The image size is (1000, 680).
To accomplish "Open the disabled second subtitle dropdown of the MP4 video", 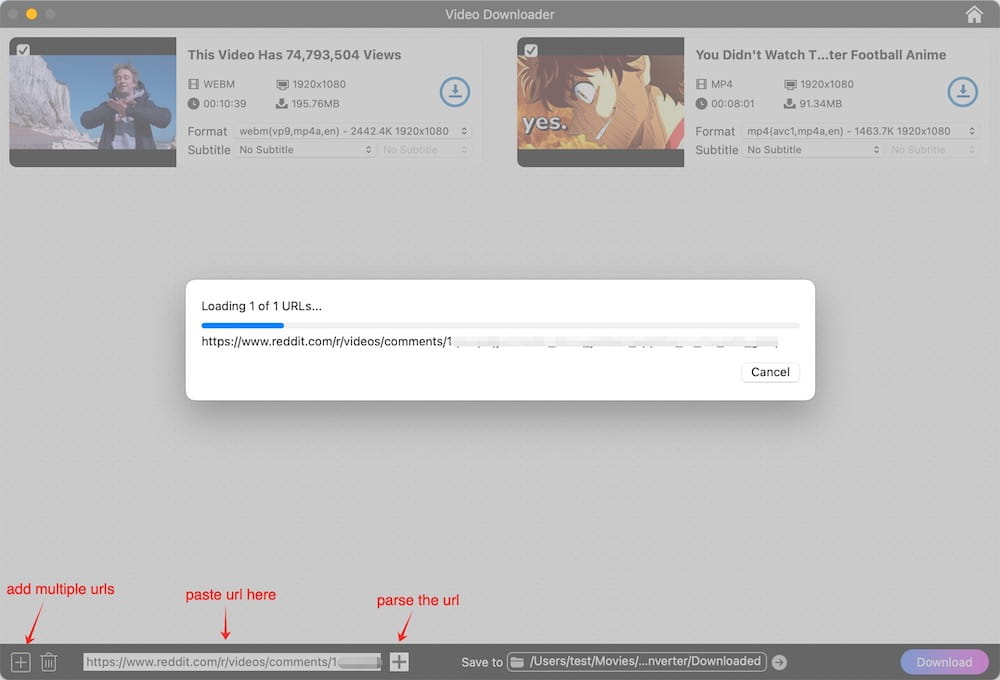I will point(933,149).
